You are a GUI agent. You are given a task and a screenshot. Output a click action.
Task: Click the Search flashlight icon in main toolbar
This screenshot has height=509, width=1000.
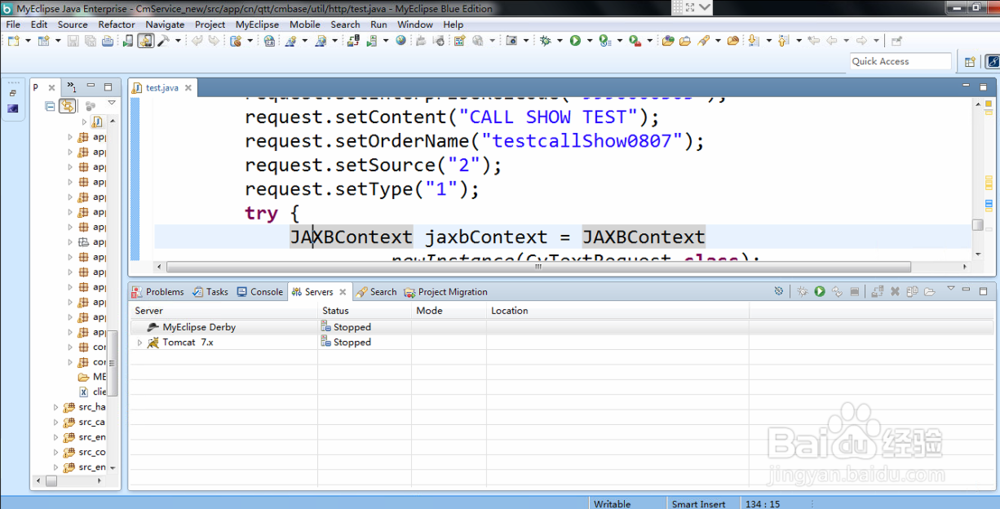coord(704,40)
